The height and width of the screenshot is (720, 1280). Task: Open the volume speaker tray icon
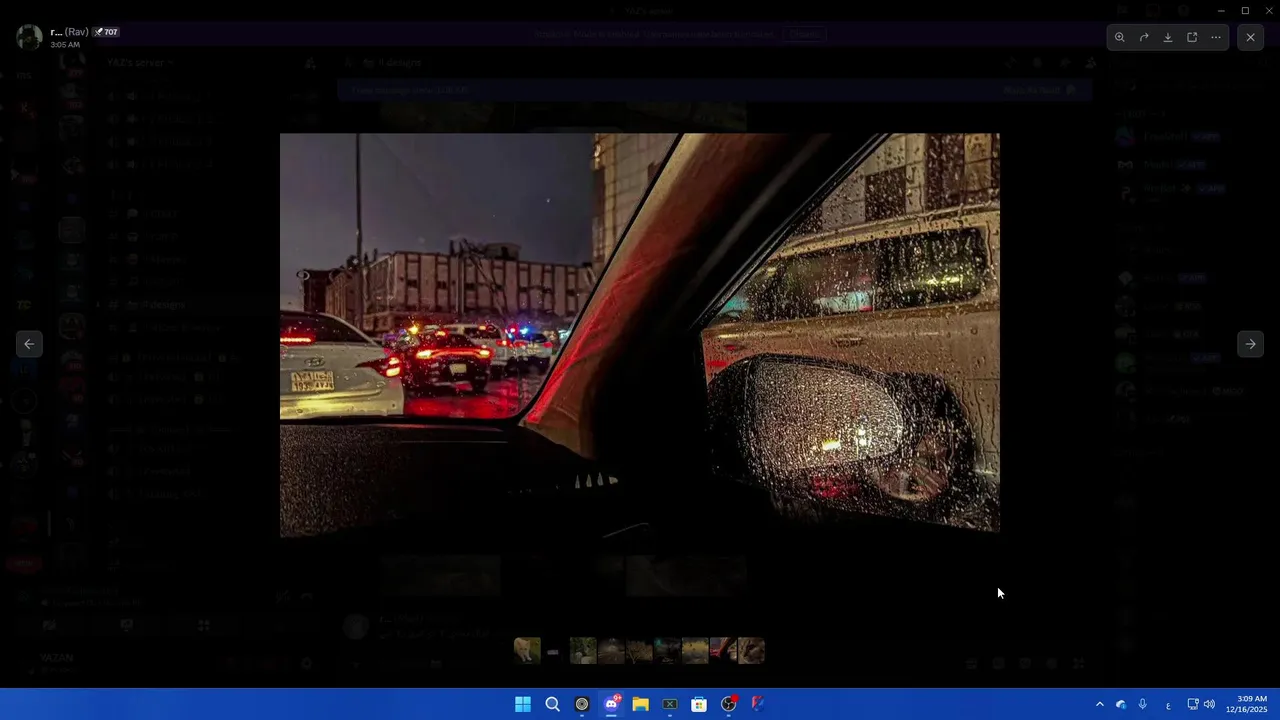pyautogui.click(x=1209, y=705)
